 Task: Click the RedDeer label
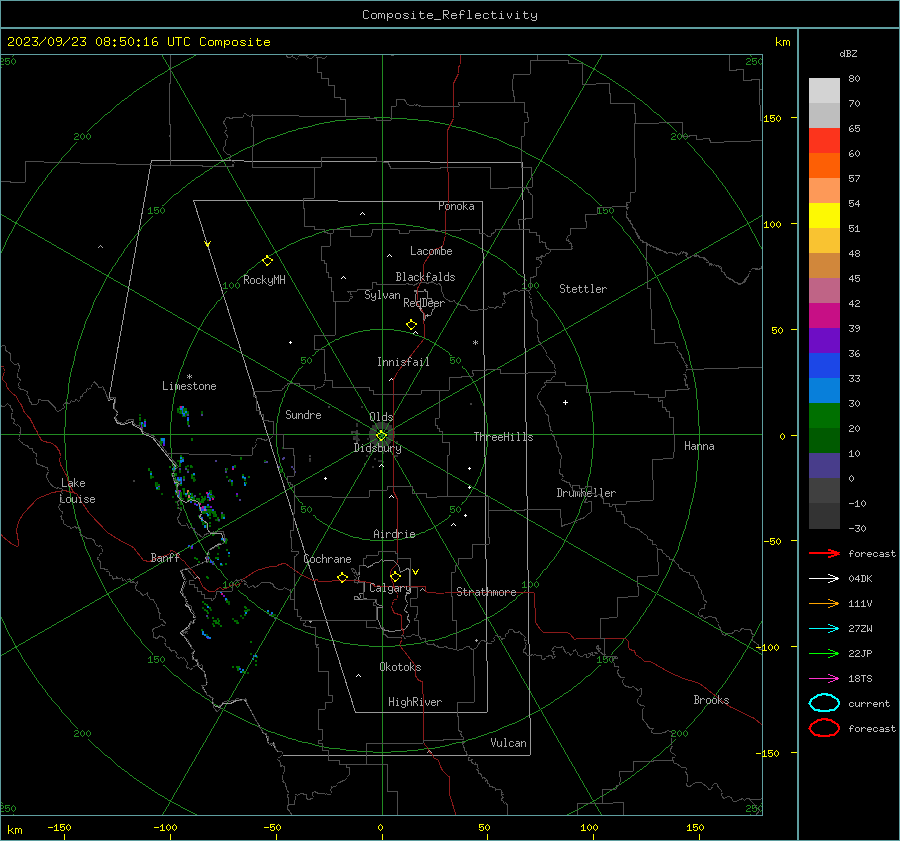(424, 303)
